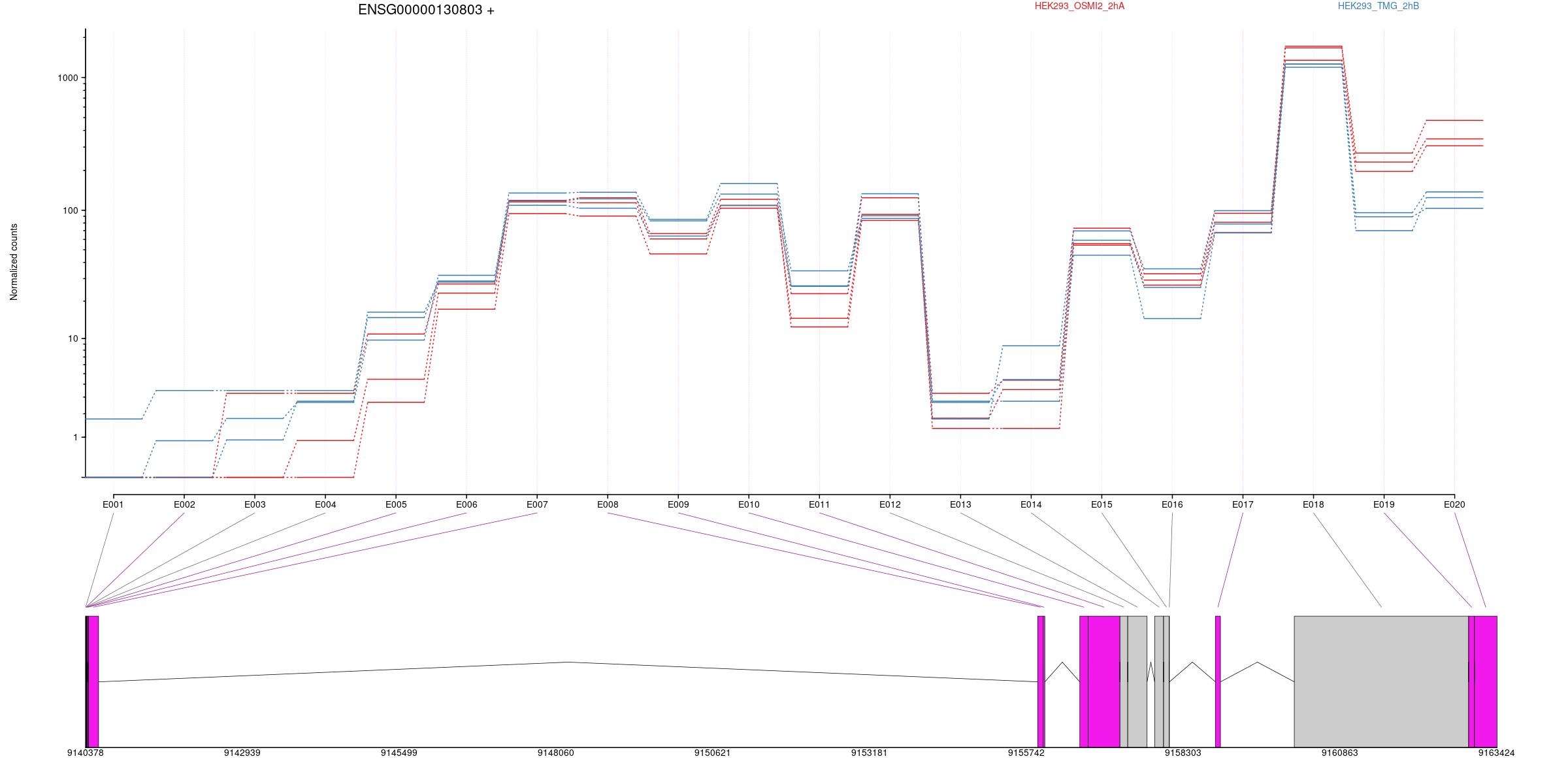Select exon label E011
The image size is (1568, 784).
(819, 504)
